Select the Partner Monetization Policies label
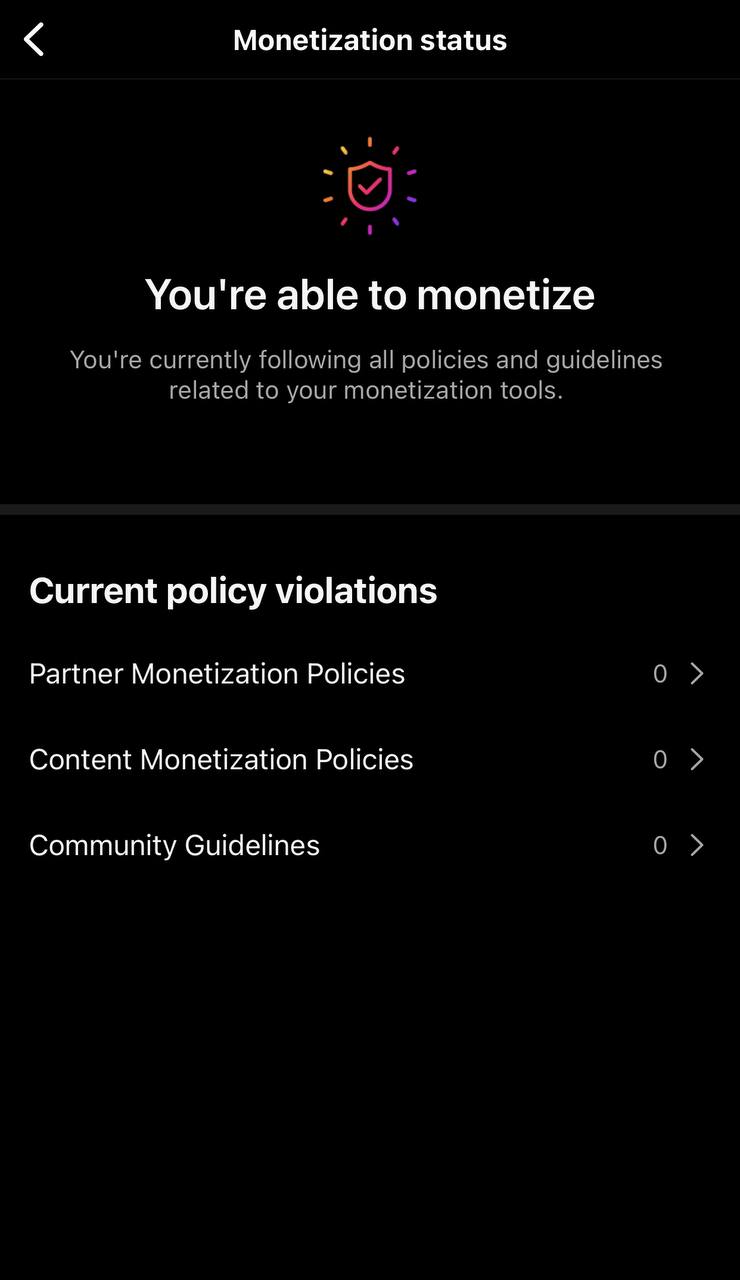The image size is (740, 1280). click(x=217, y=674)
